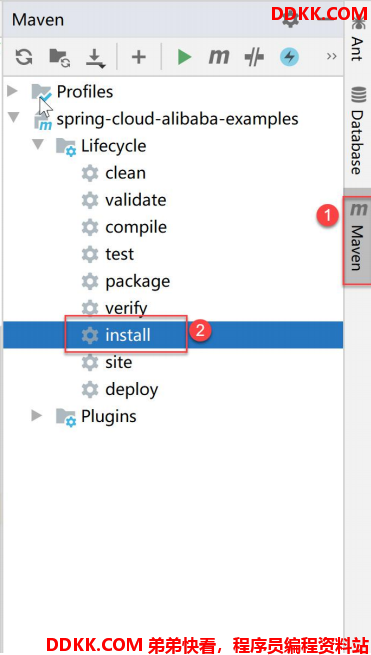
Task: Switch to the Ant side tab
Action: [357, 40]
